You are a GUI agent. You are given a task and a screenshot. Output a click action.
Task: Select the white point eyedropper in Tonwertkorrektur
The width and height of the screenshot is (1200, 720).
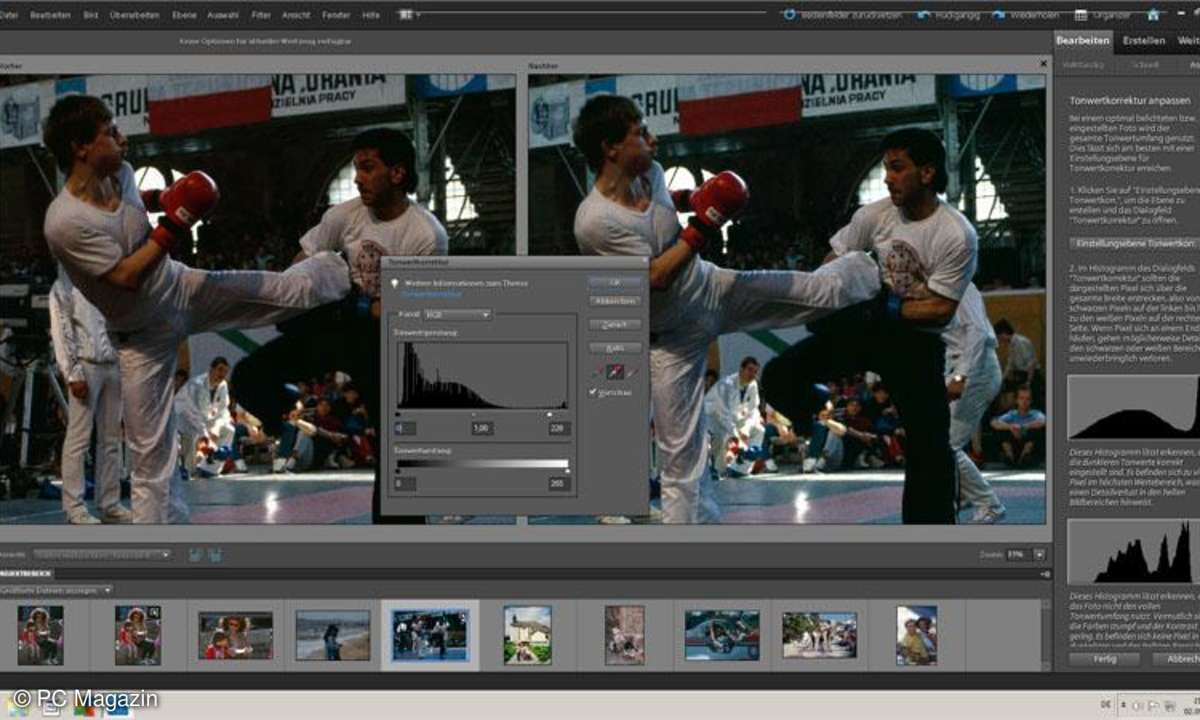pos(633,372)
